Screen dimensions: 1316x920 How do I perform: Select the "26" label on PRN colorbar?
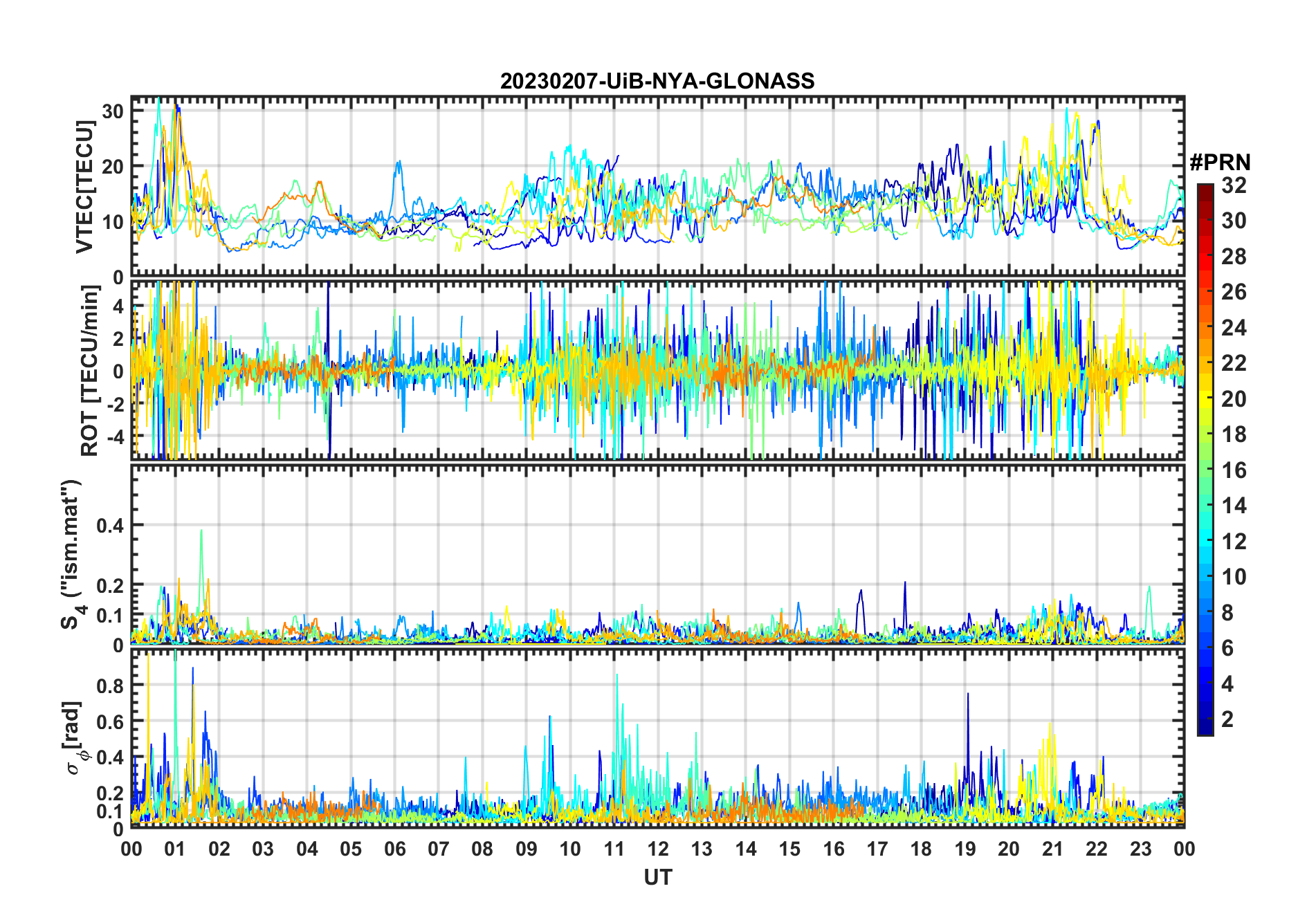pyautogui.click(x=1234, y=292)
